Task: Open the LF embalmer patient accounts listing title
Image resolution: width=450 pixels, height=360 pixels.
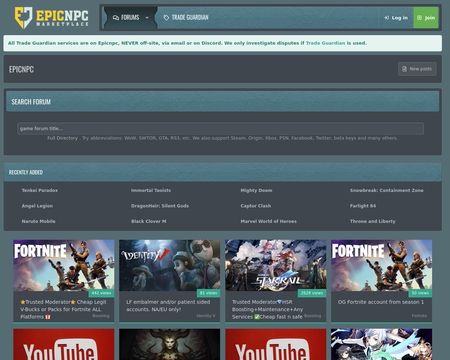Action: (168, 306)
